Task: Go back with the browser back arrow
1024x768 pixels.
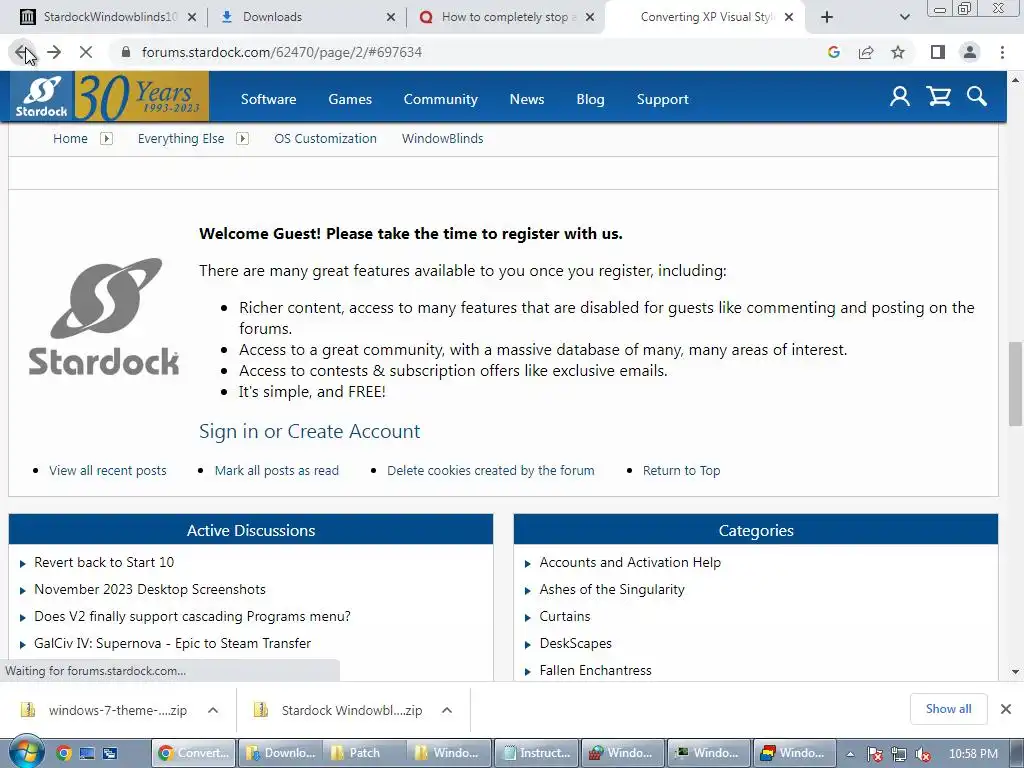Action: point(22,52)
